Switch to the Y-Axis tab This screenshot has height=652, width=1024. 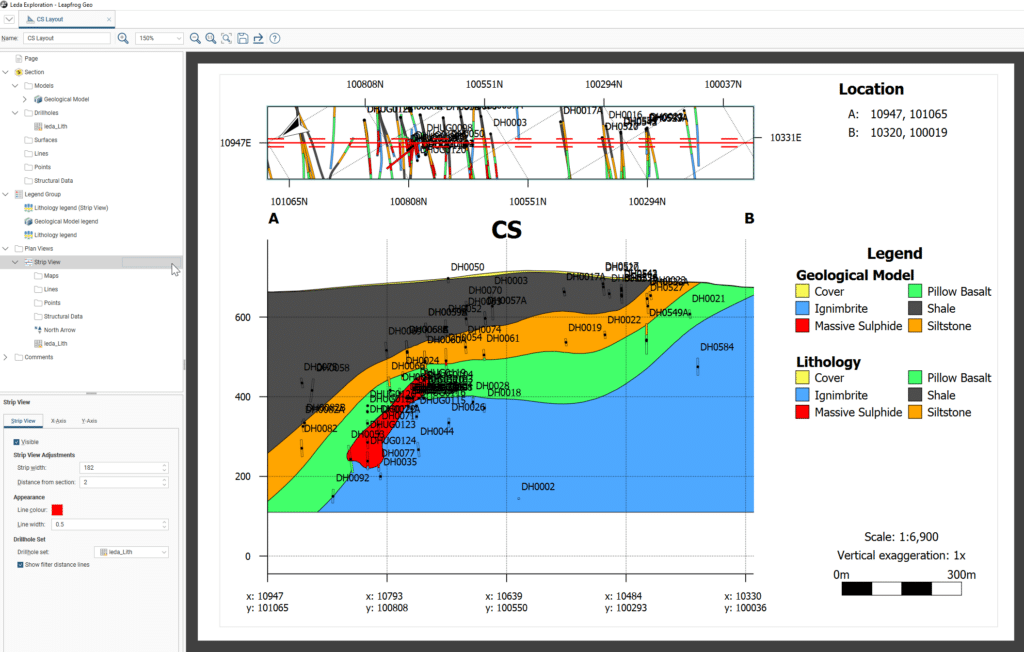[x=88, y=421]
